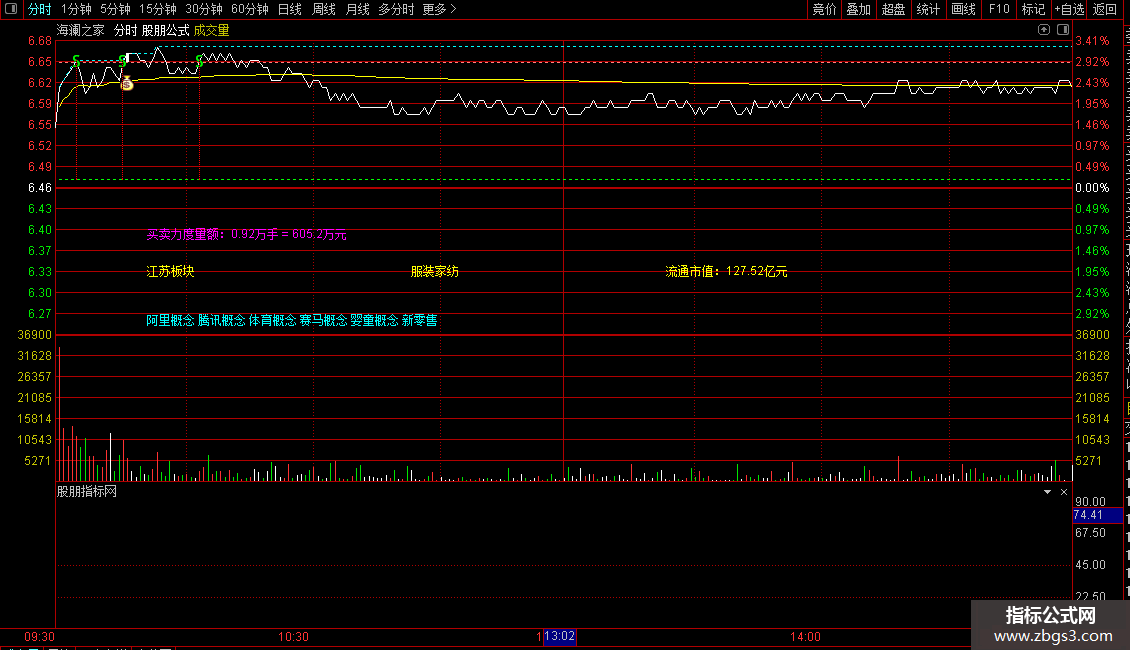Image resolution: width=1130 pixels, height=650 pixels.
Task: Click the 13:02 time marker on axis
Action: pyautogui.click(x=559, y=636)
